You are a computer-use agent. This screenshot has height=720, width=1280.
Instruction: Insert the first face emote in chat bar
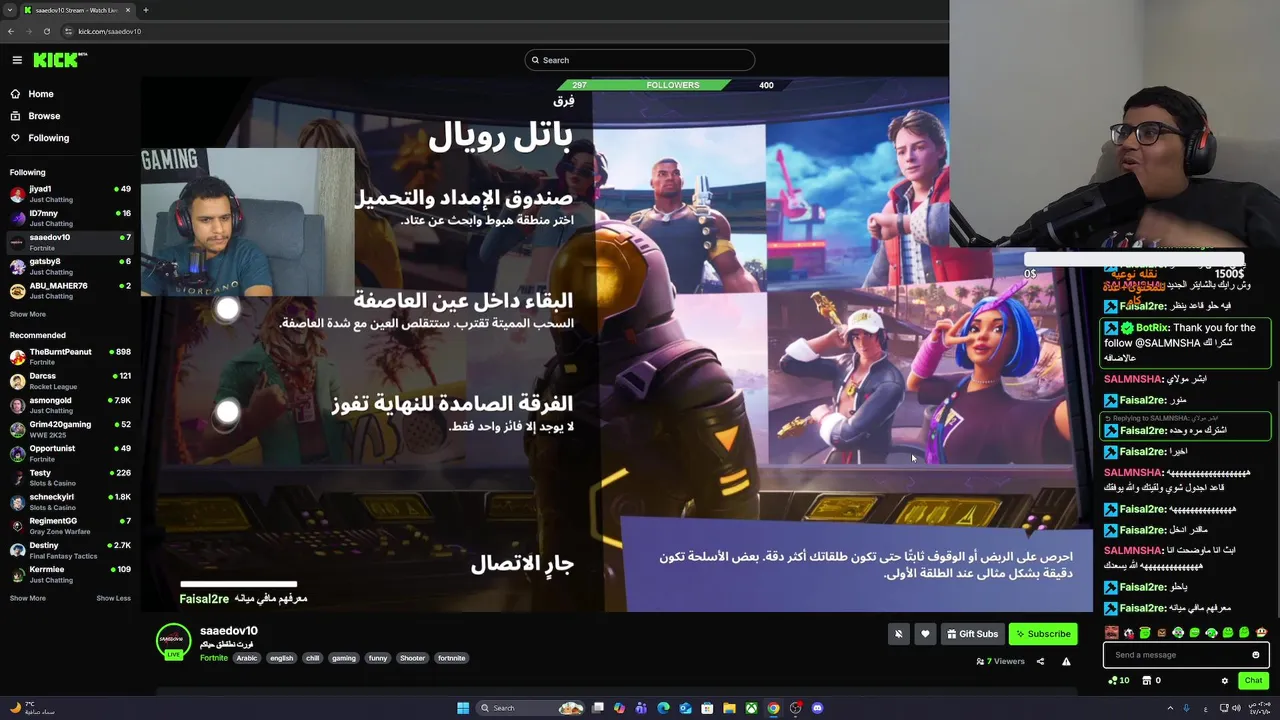pyautogui.click(x=1111, y=632)
